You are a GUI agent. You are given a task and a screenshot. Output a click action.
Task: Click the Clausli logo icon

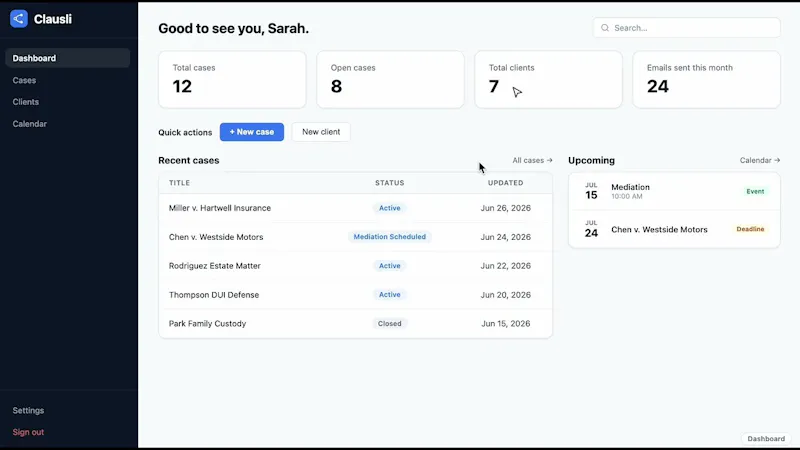(x=19, y=19)
